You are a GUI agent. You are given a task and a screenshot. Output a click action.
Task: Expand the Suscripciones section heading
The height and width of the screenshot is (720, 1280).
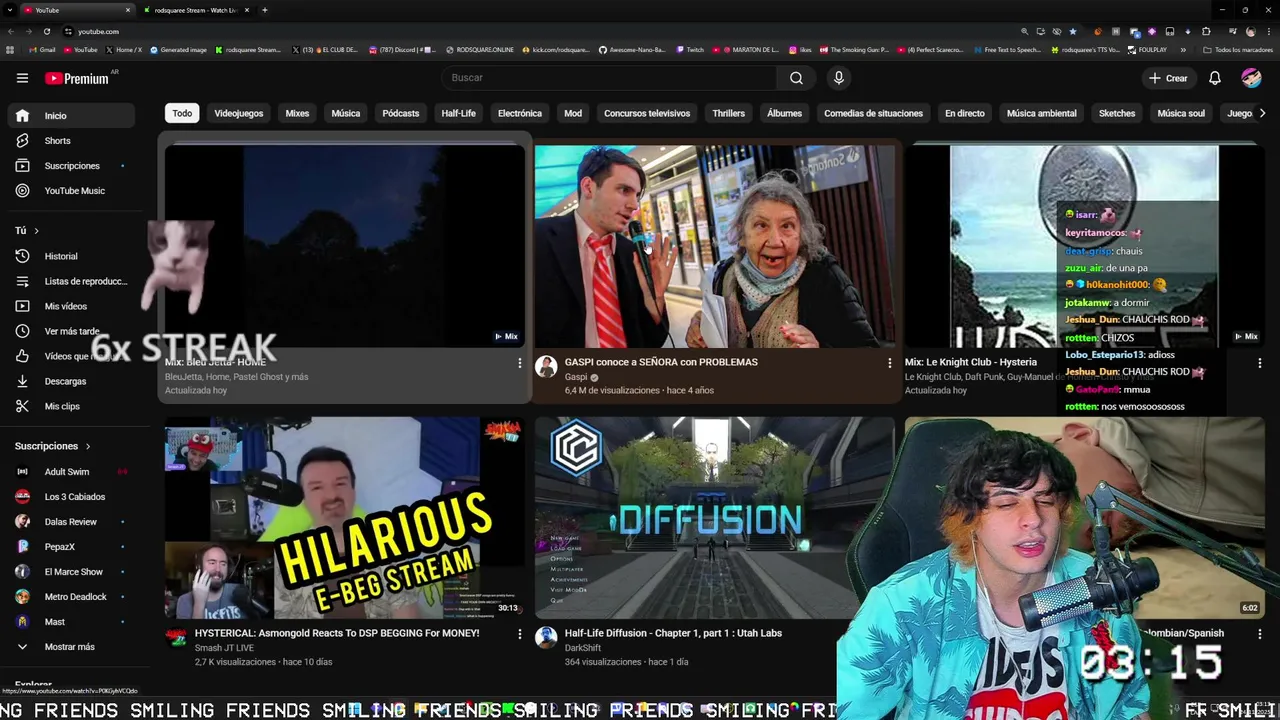[x=52, y=446]
